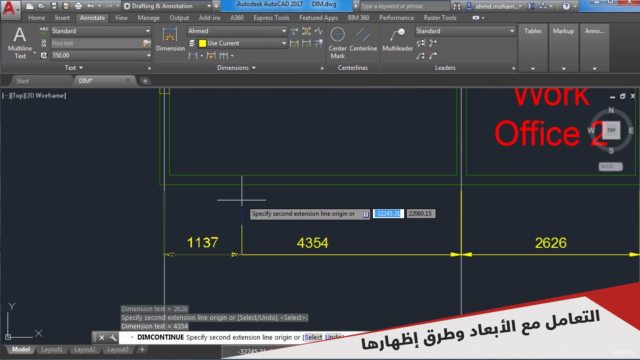Click the WCS button under the ViewCube

pyautogui.click(x=610, y=167)
